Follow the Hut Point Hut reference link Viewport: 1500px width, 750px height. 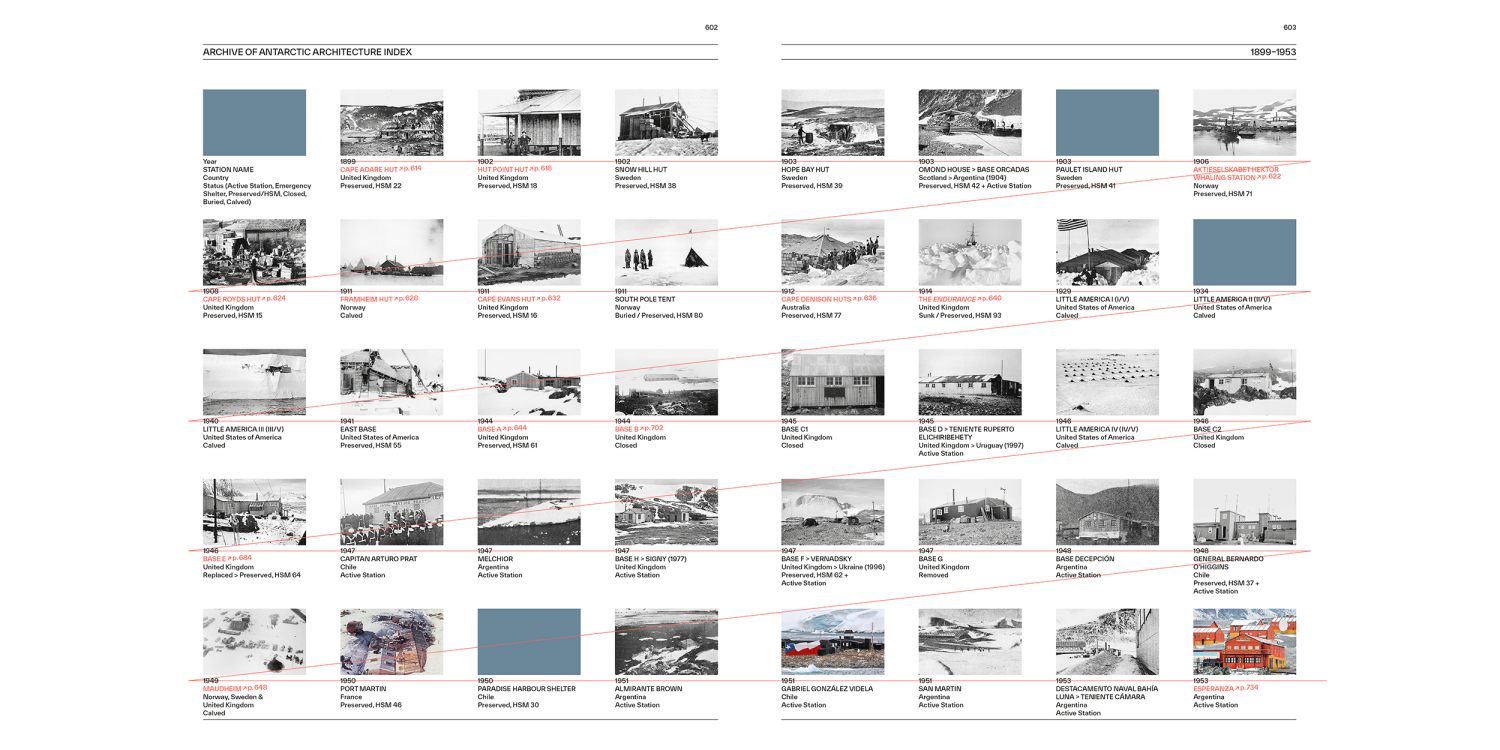click(x=514, y=170)
